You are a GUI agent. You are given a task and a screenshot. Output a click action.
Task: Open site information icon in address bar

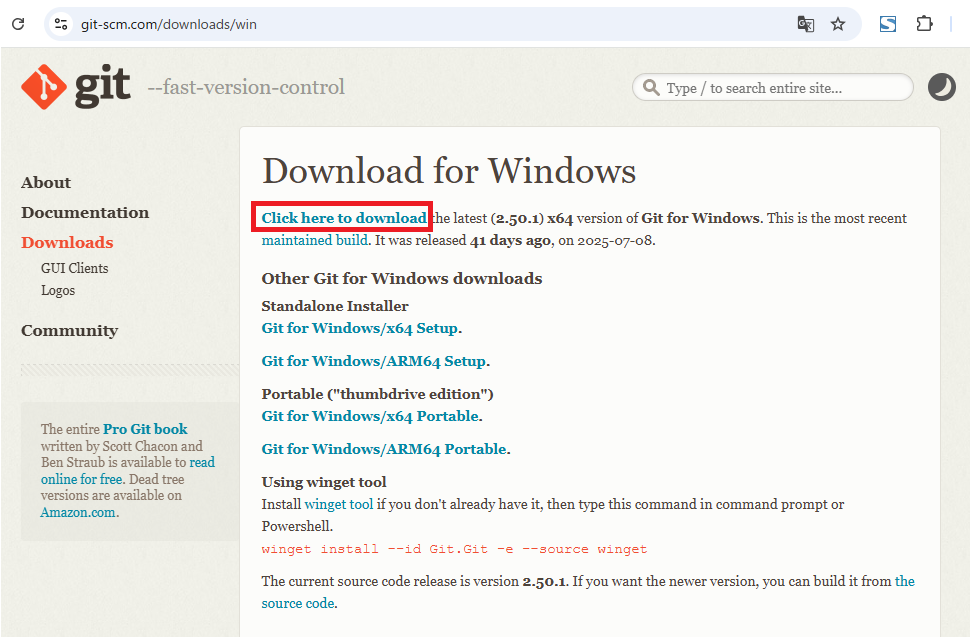click(61, 24)
